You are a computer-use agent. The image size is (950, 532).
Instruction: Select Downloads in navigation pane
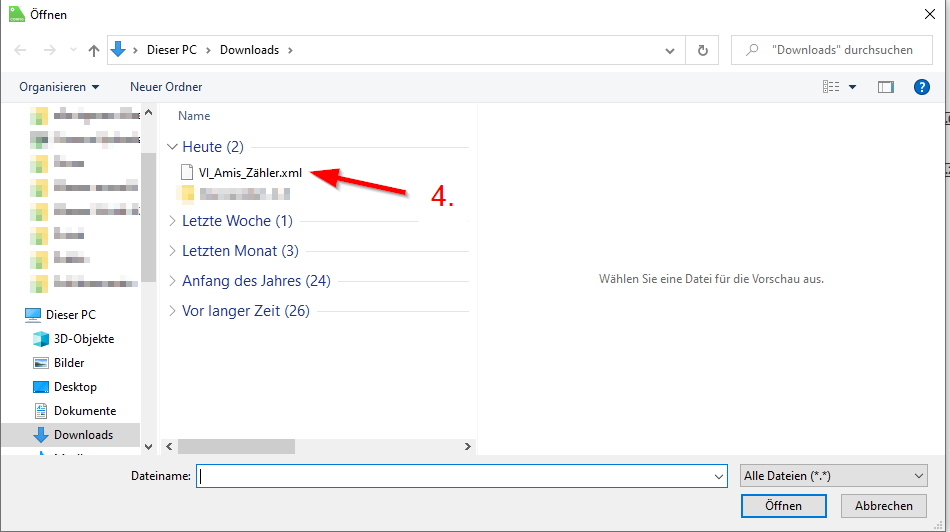(x=83, y=434)
